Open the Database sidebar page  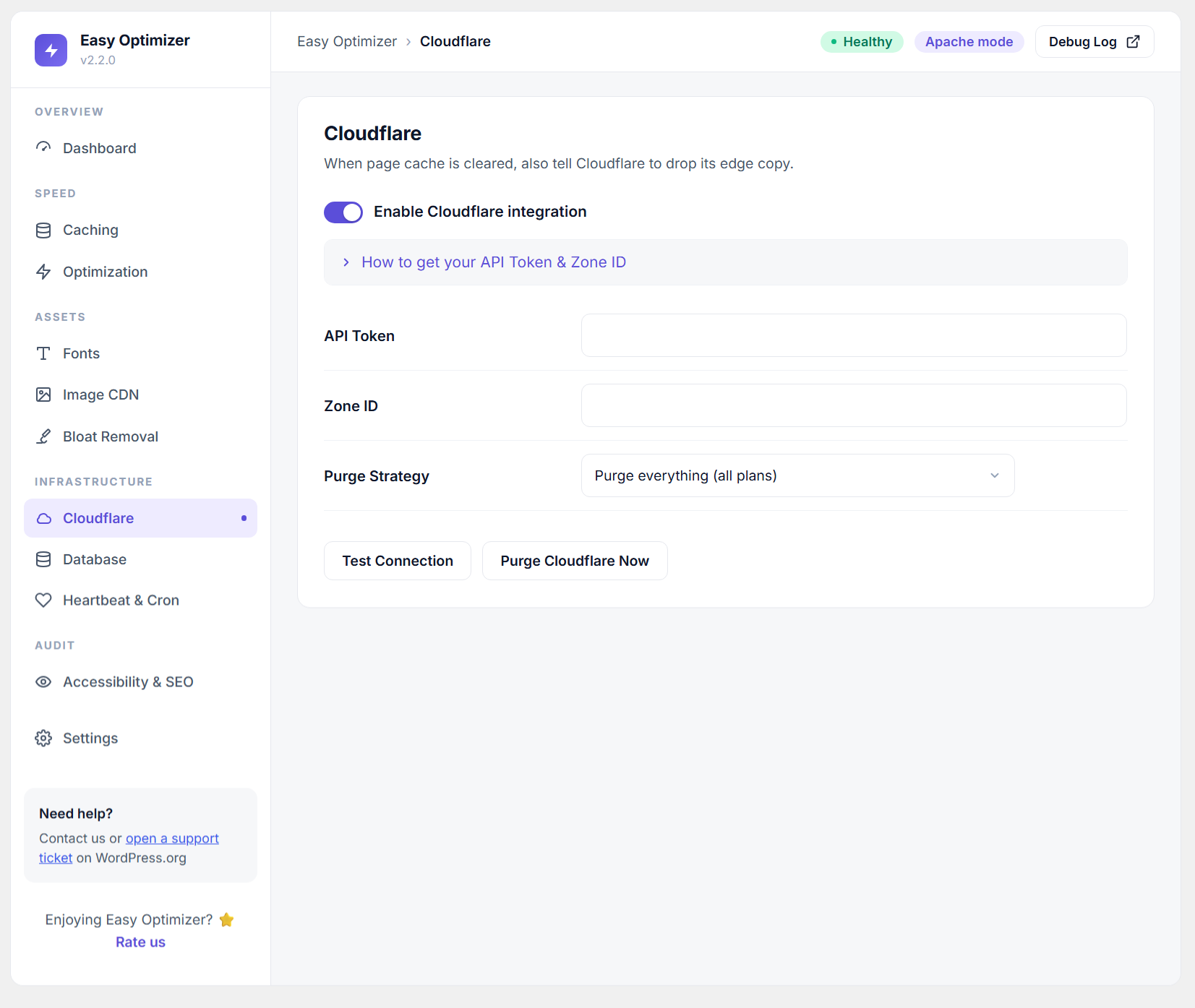click(x=140, y=559)
